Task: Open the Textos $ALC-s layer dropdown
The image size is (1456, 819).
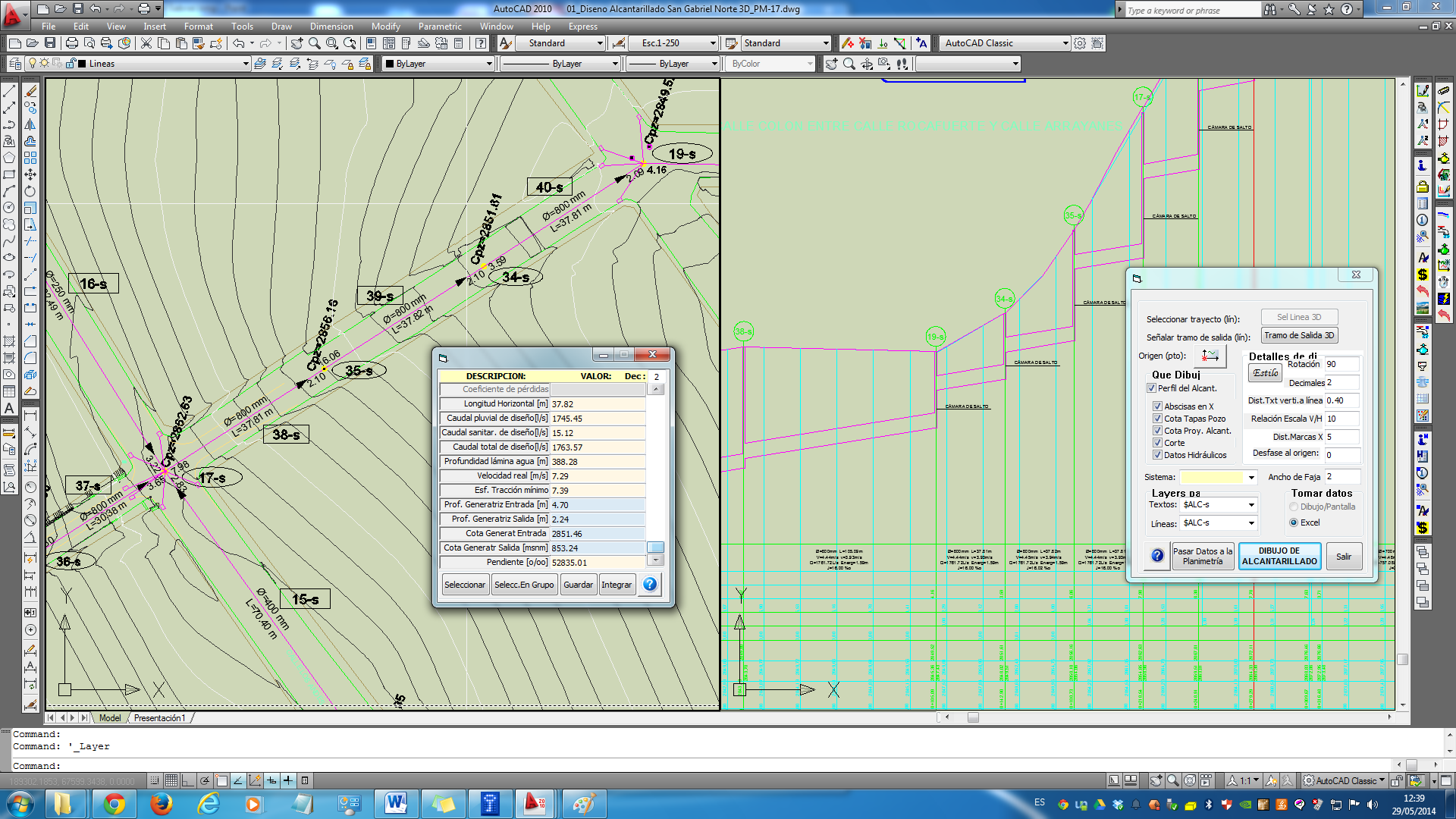Action: point(1250,505)
